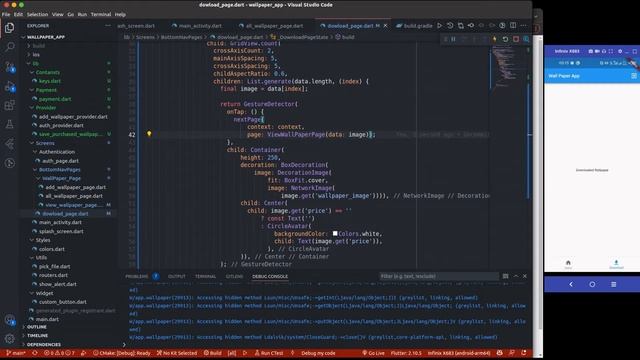Viewport: 640px width, 360px height.
Task: Tap the Android back navigation button
Action: [x=571, y=284]
